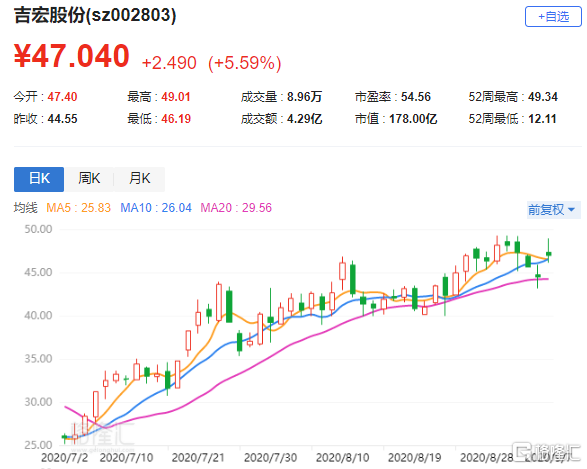Open the 前复权 adjustment dropdown
This screenshot has width=587, height=469.
pos(553,210)
